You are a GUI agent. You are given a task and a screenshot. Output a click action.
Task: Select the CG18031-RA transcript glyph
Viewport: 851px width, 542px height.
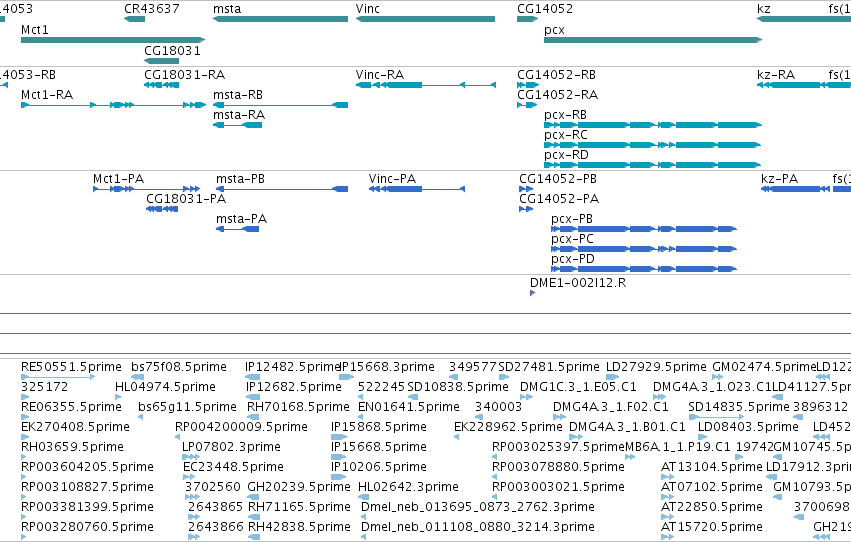pyautogui.click(x=161, y=85)
